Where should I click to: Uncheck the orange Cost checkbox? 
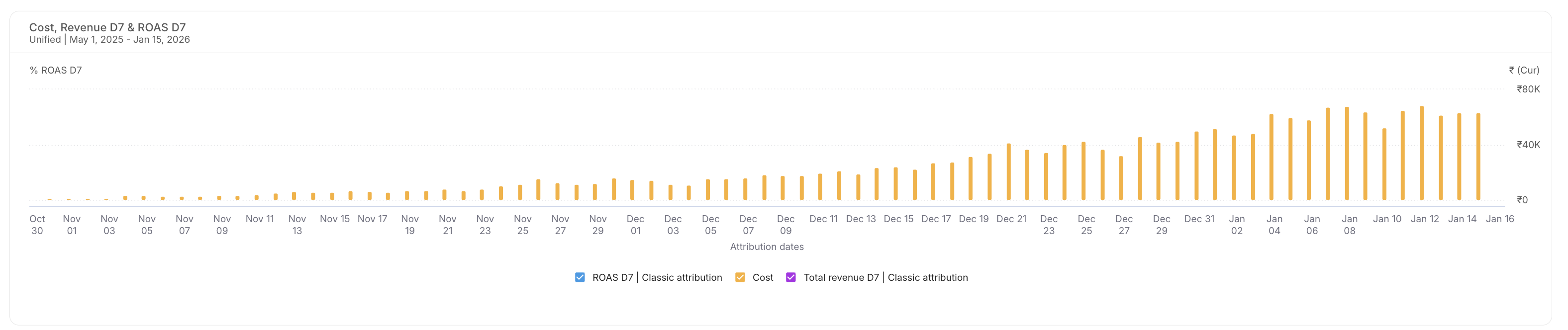click(x=740, y=277)
